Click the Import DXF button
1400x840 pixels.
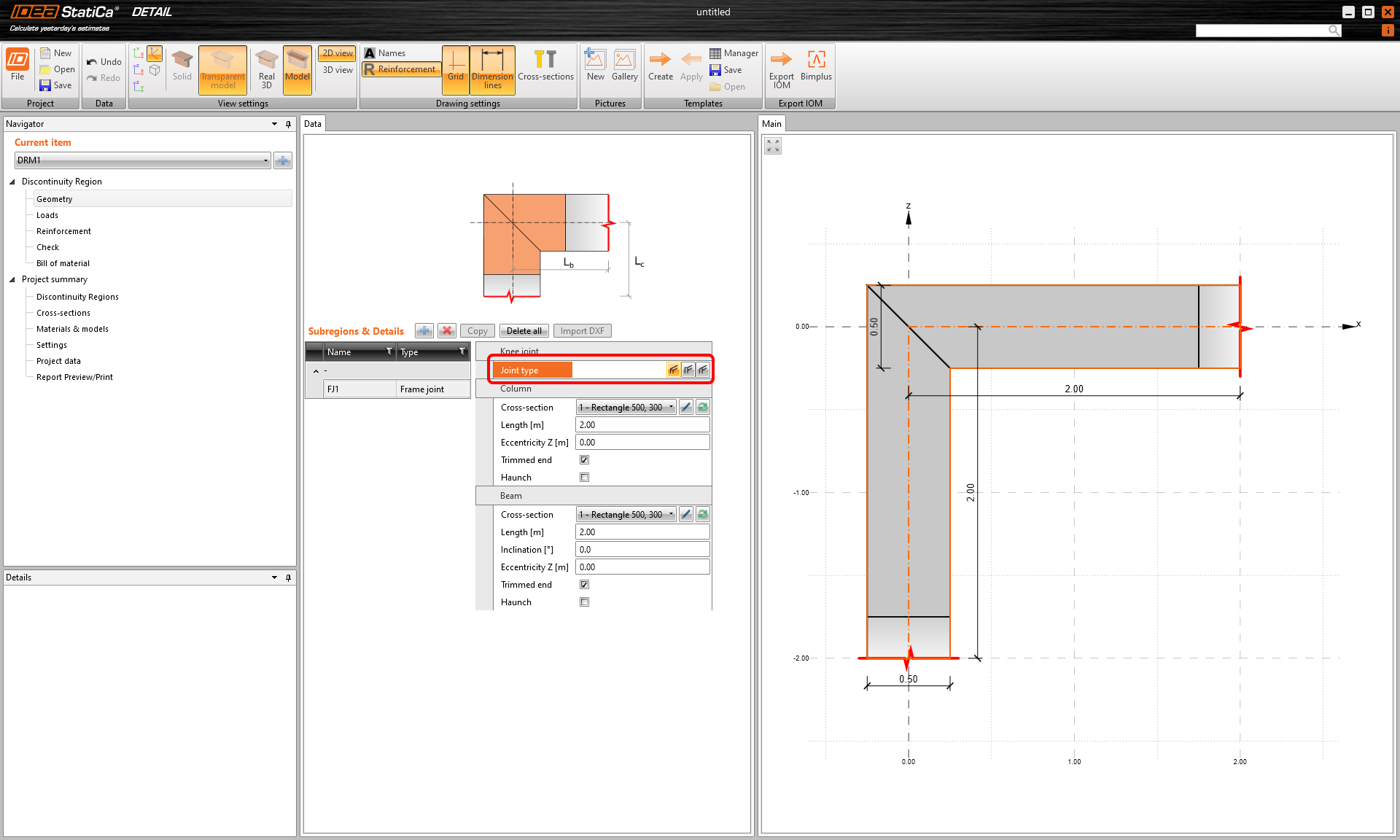point(582,331)
